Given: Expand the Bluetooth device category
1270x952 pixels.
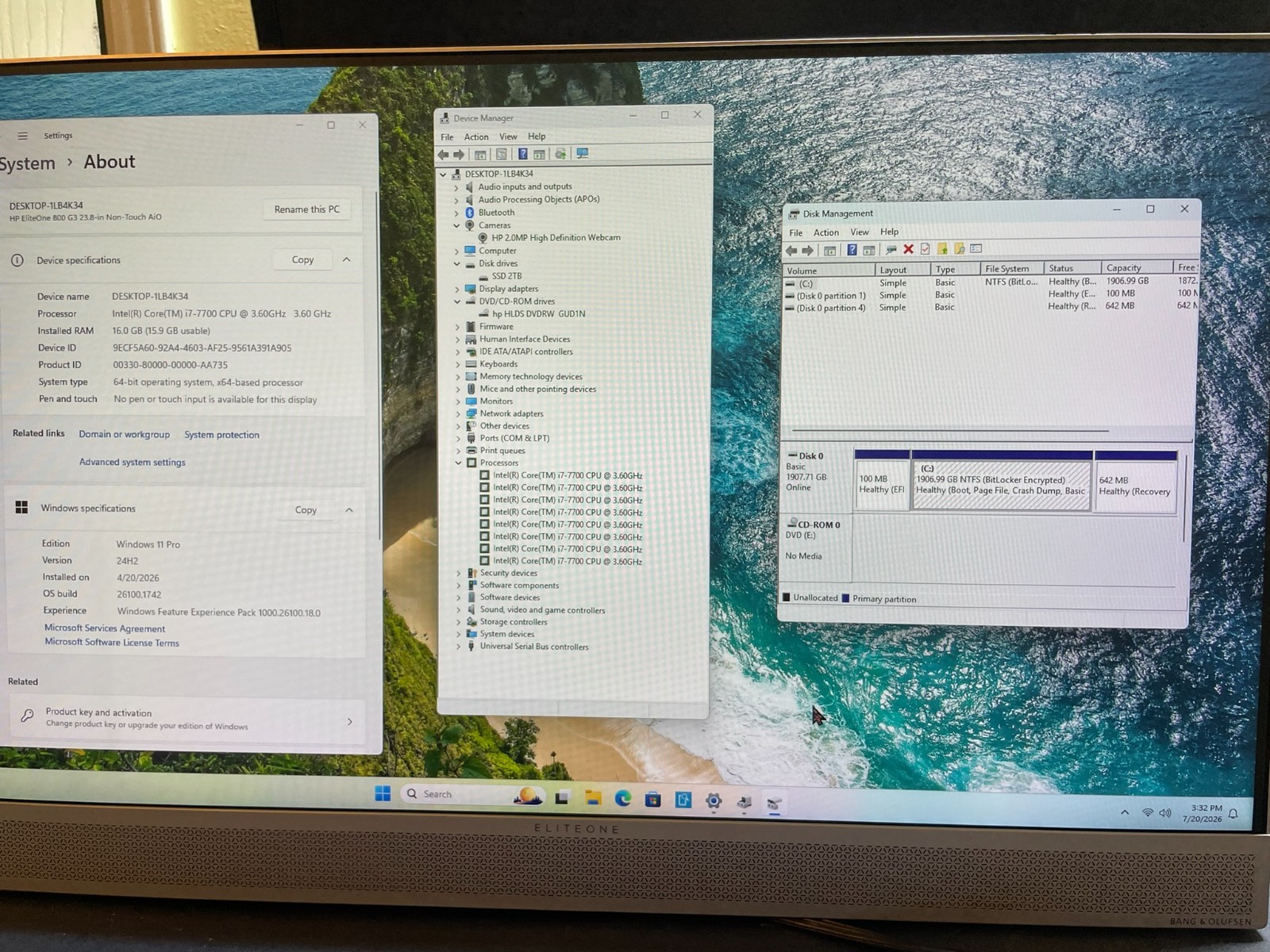Looking at the screenshot, I should point(456,213).
